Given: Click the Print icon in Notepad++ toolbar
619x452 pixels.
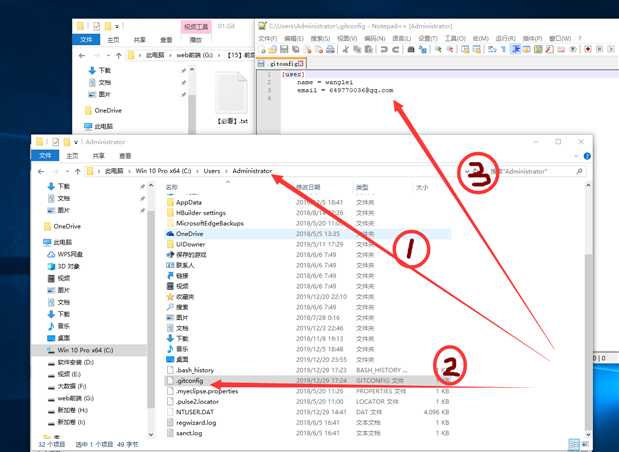Looking at the screenshot, I should pyautogui.click(x=330, y=49).
